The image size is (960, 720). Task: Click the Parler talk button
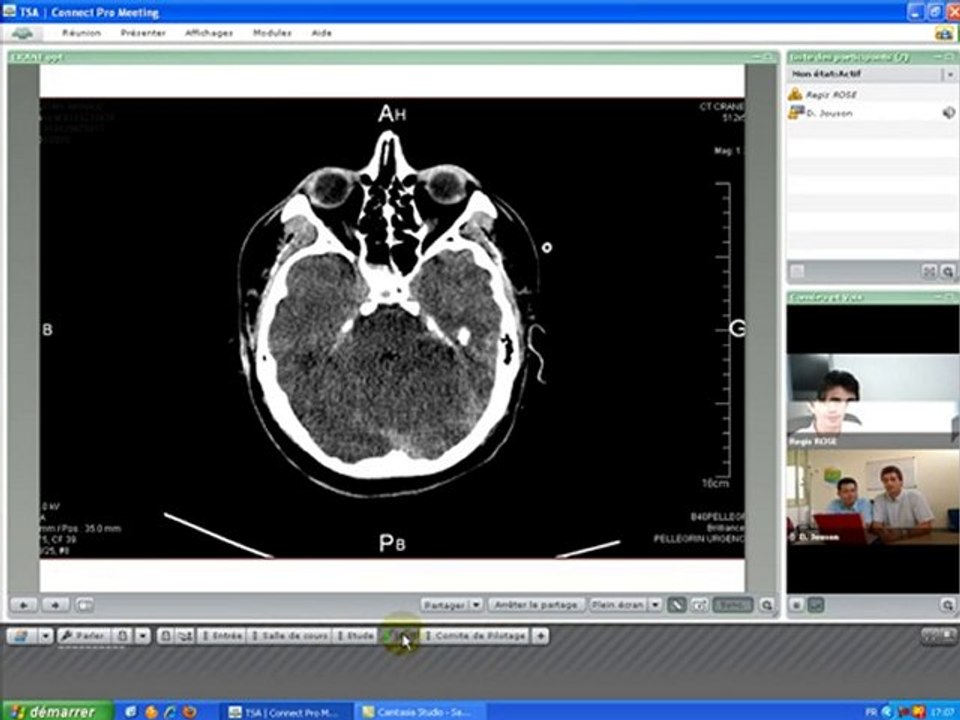84,636
